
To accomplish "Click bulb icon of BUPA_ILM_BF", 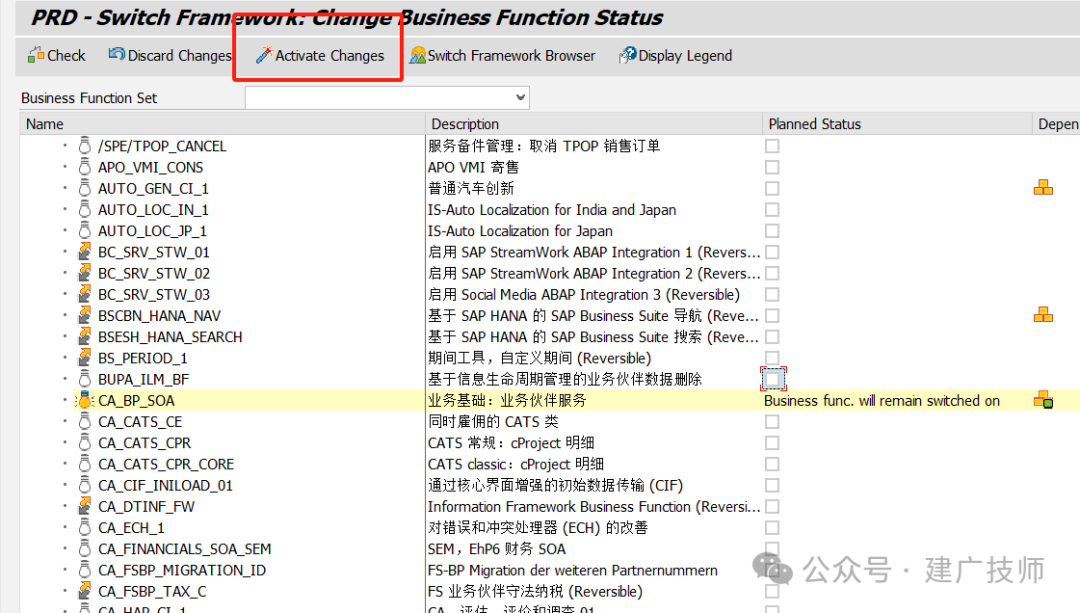I will pyautogui.click(x=84, y=379).
